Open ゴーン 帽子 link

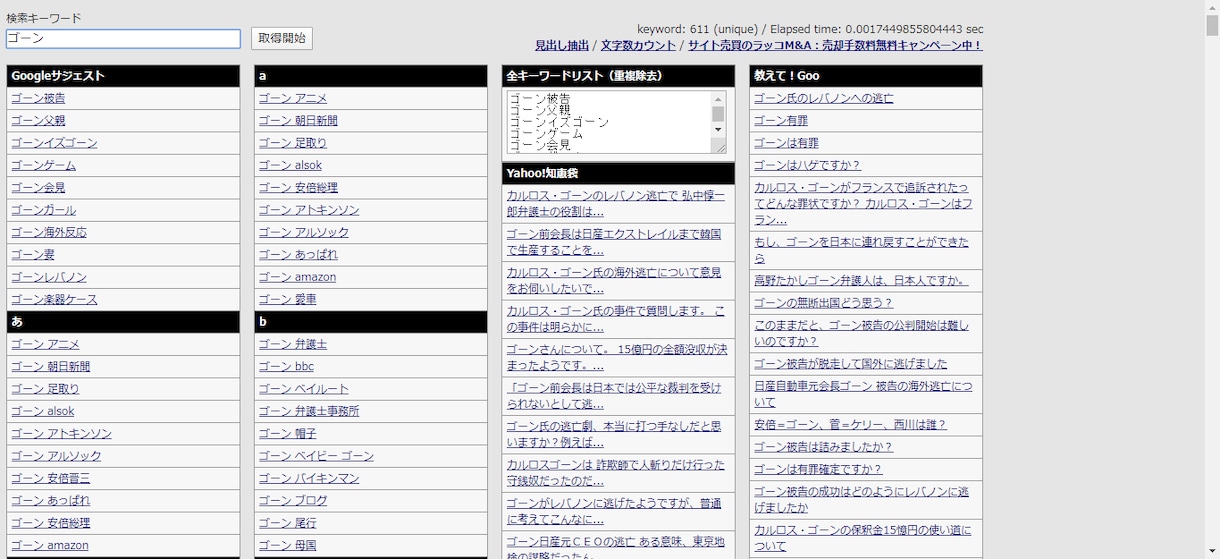point(288,434)
